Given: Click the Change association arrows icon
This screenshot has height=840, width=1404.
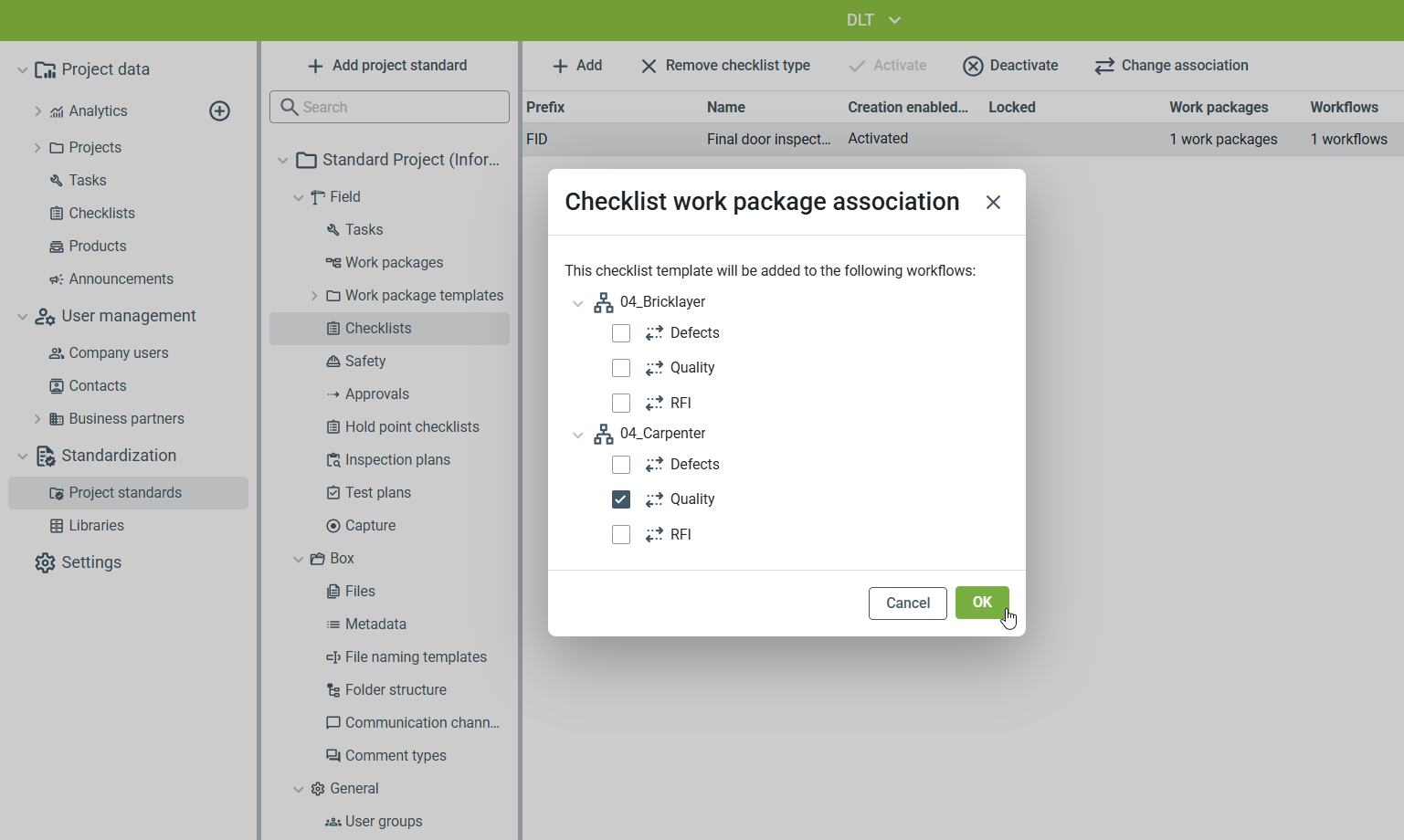Looking at the screenshot, I should point(1104,66).
